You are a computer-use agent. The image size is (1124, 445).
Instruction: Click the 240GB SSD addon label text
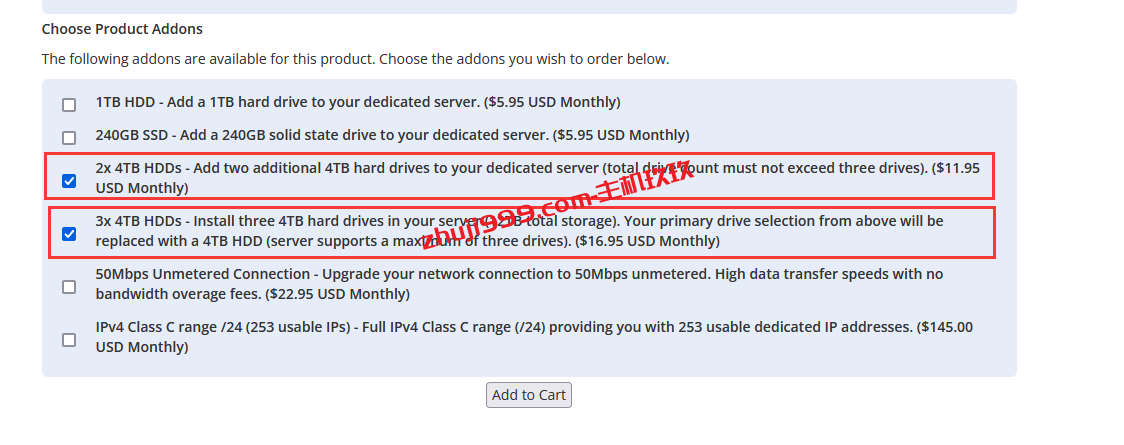(392, 135)
